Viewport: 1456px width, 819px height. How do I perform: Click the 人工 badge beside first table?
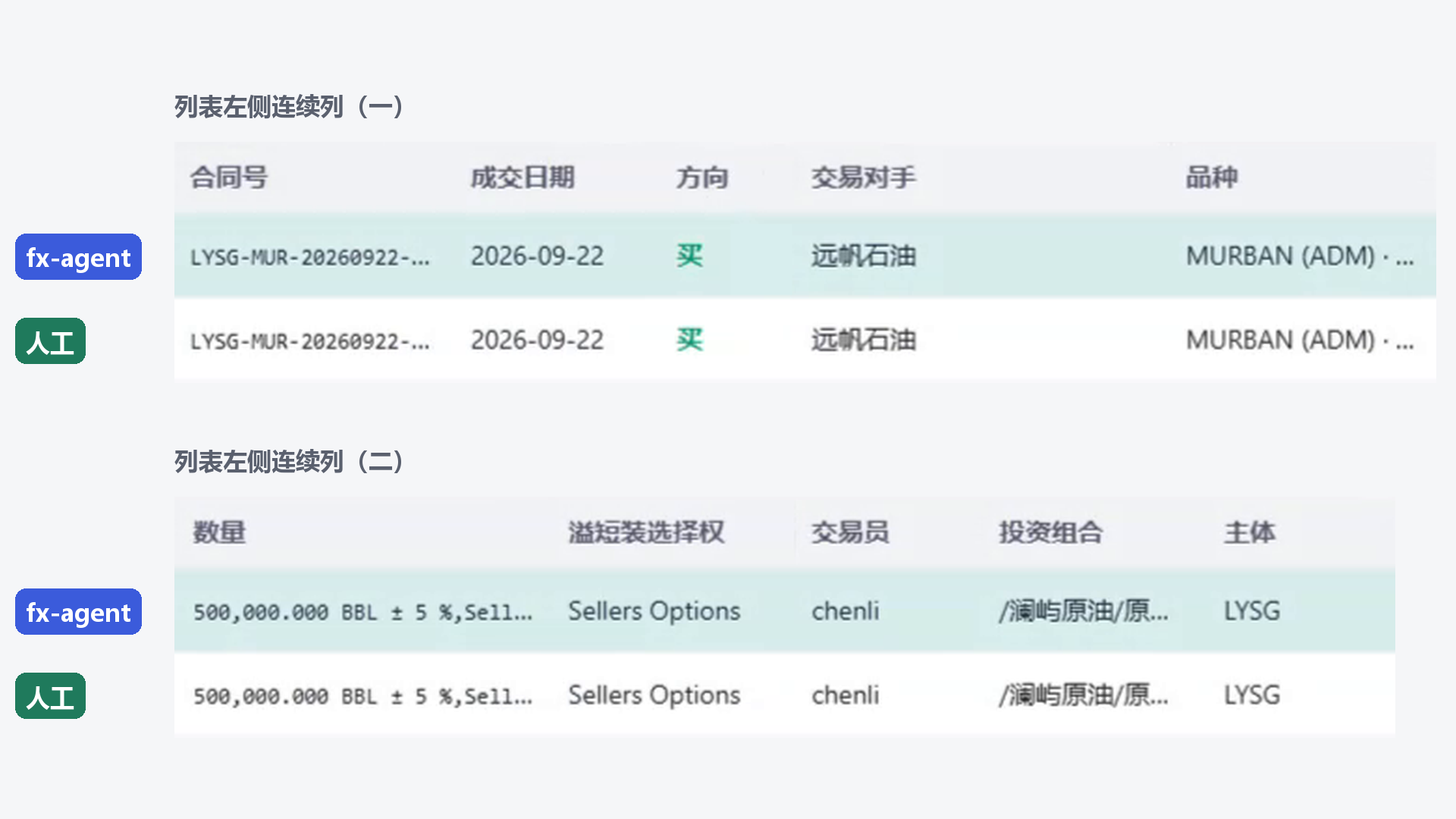coord(50,341)
